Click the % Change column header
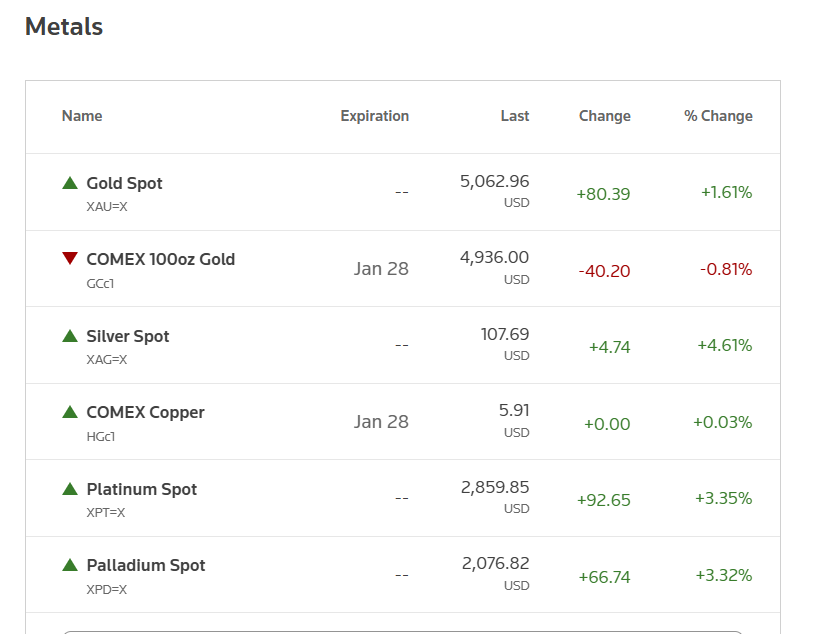Viewport: 814px width, 634px height. [x=718, y=116]
